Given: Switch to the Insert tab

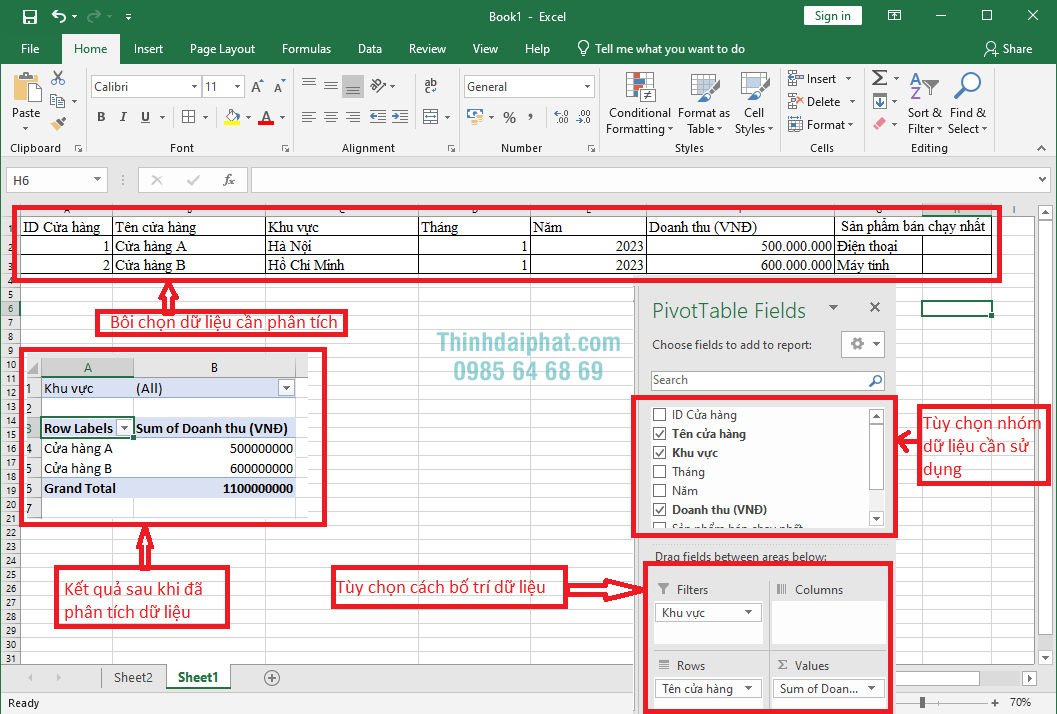Looking at the screenshot, I should click(148, 49).
